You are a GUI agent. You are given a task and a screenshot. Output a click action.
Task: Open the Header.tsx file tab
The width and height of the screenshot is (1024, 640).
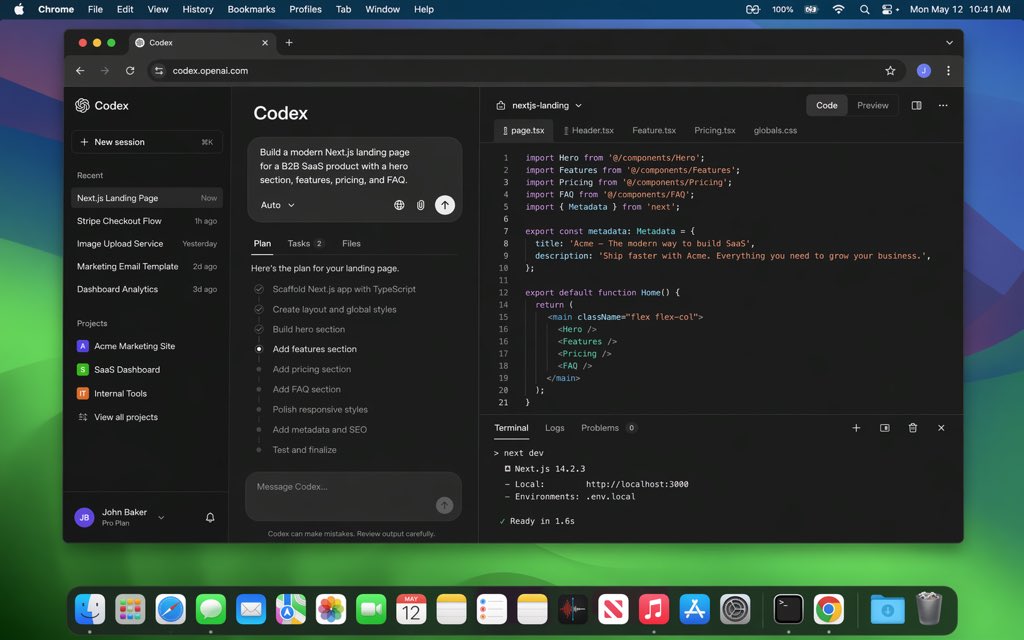tap(588, 131)
